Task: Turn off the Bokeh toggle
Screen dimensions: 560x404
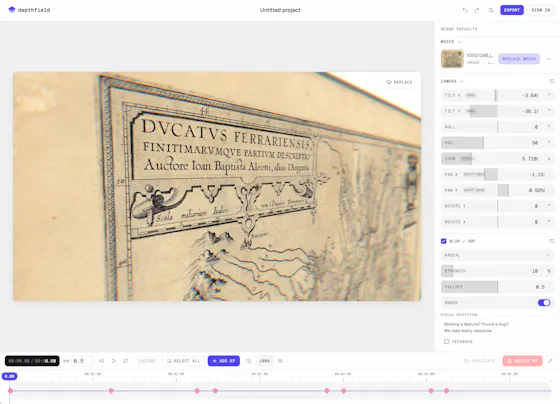Action: coord(544,303)
